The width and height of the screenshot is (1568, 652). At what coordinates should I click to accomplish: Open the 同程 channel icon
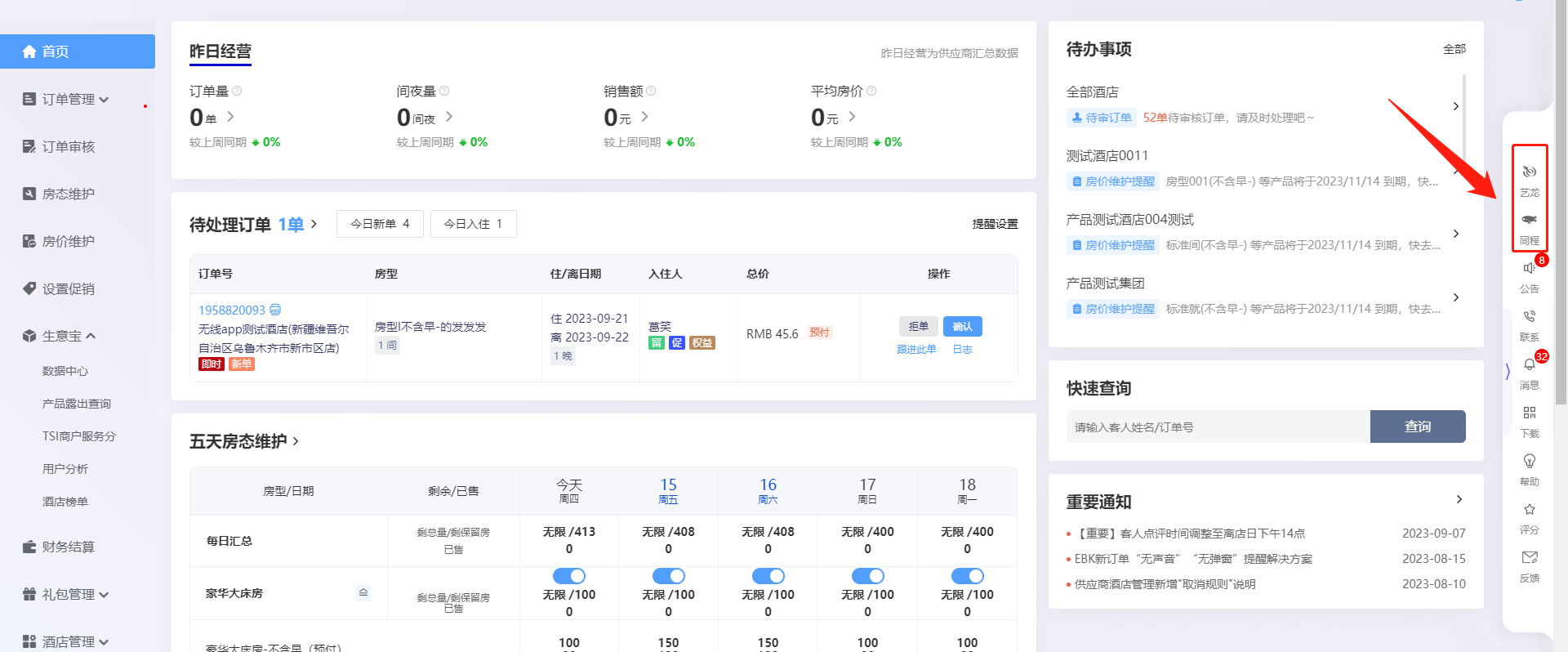(x=1529, y=220)
